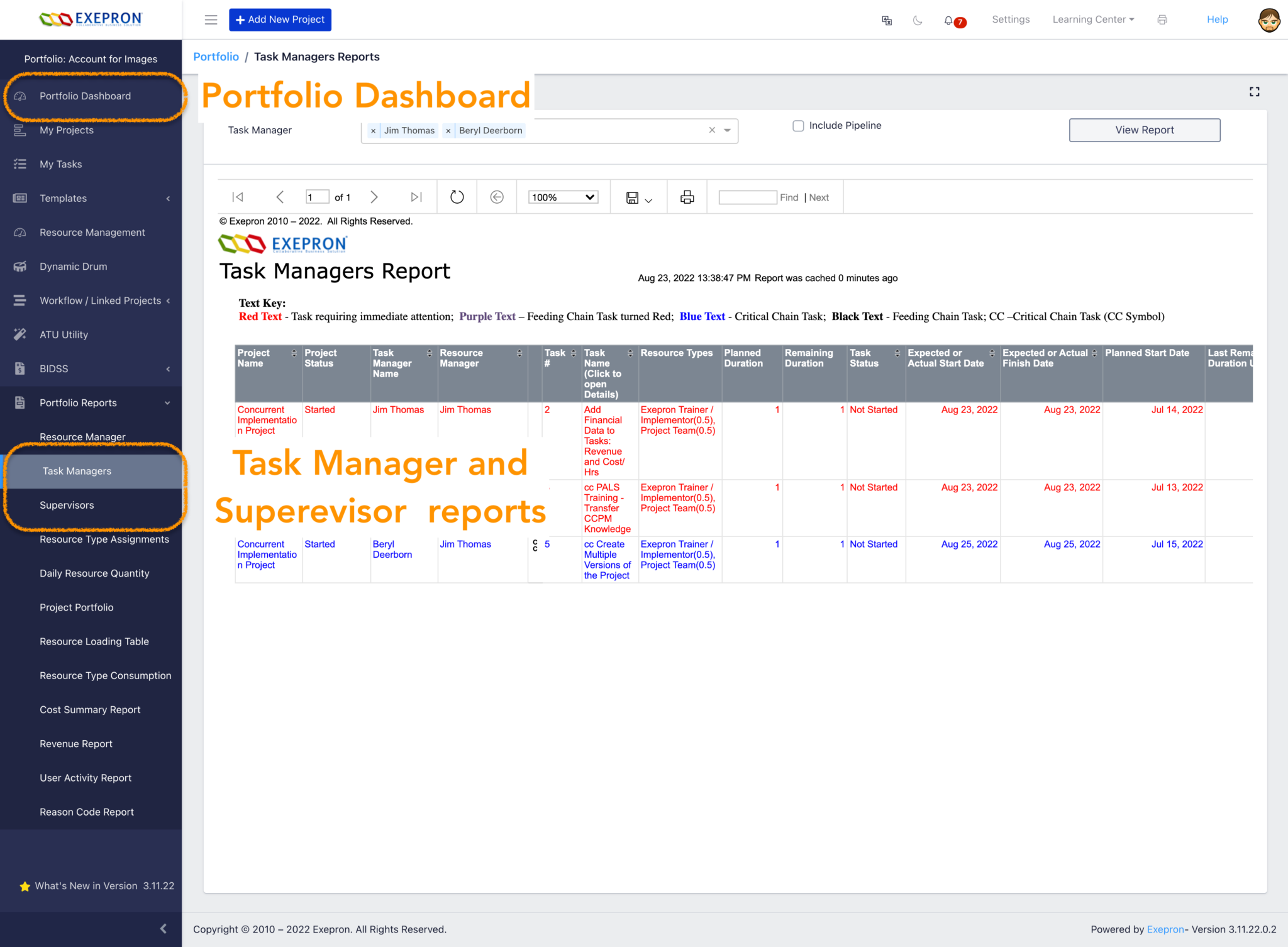This screenshot has height=947, width=1288.
Task: Clear all Task Manager selections
Action: tap(712, 130)
